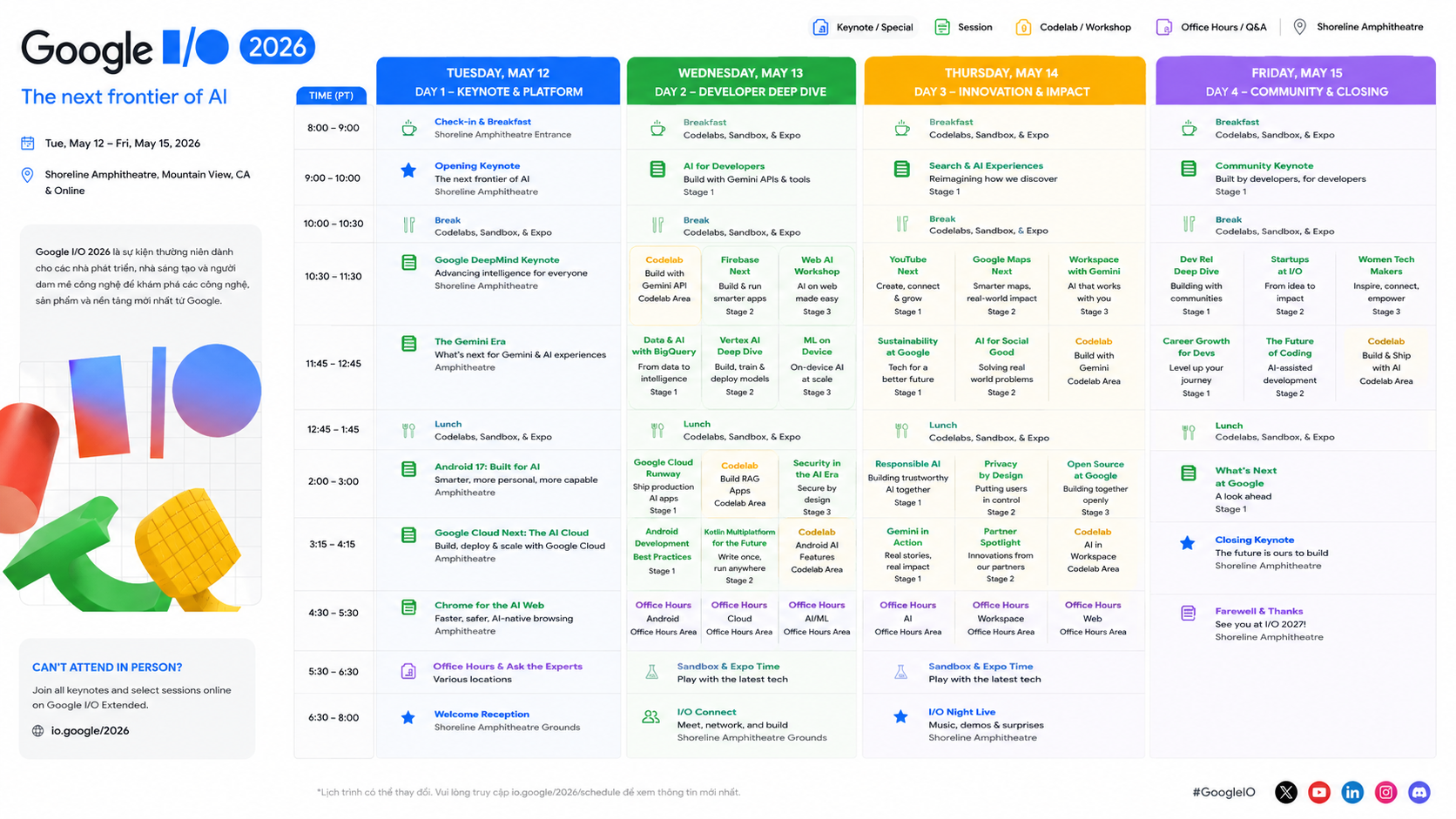Click the TIME (PT) column header
This screenshot has height=819, width=1456.
[331, 96]
